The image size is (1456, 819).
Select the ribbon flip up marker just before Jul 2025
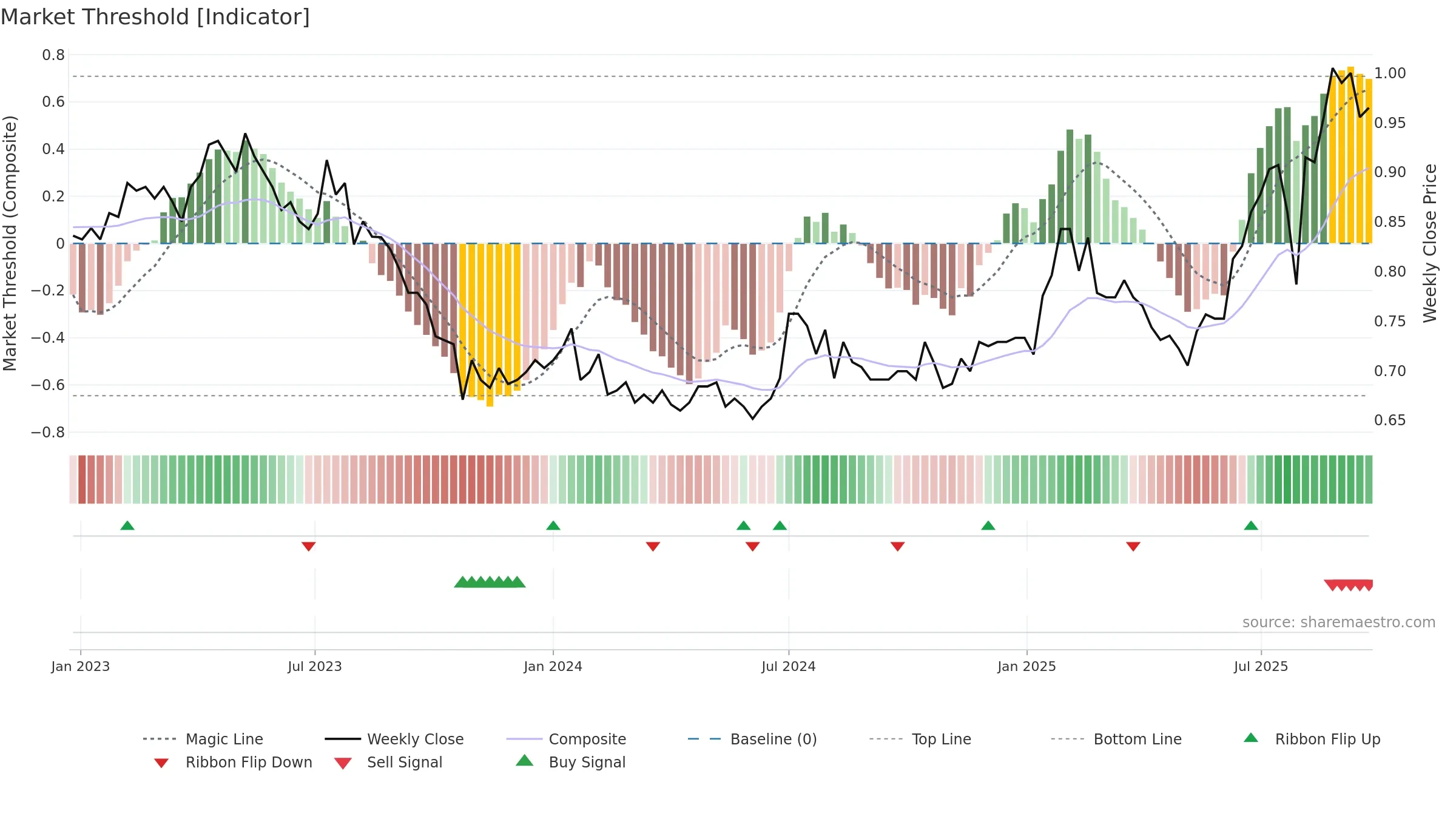(1251, 525)
